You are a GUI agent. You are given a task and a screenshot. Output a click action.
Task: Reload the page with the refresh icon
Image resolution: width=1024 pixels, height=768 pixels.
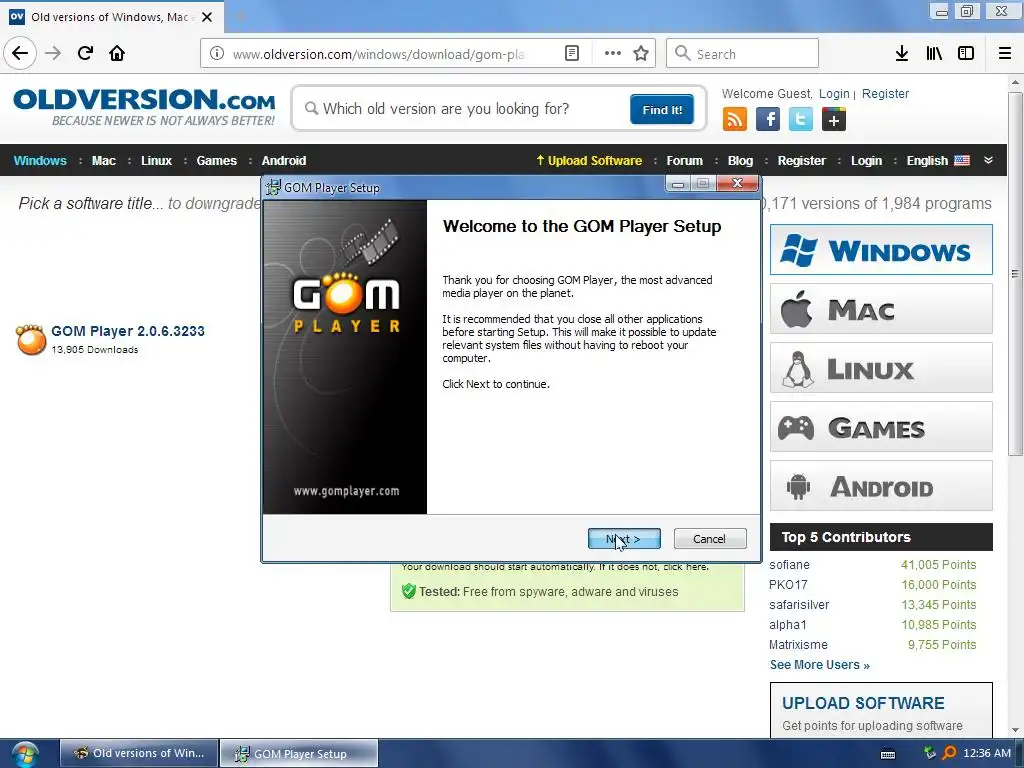point(85,53)
